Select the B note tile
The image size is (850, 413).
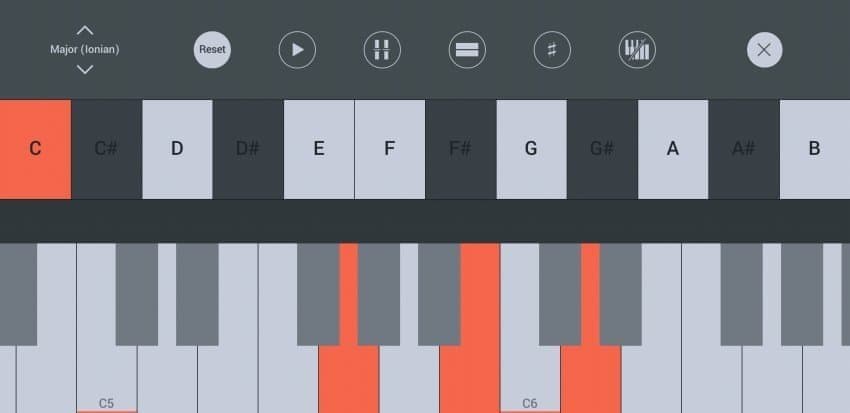pyautogui.click(x=814, y=149)
